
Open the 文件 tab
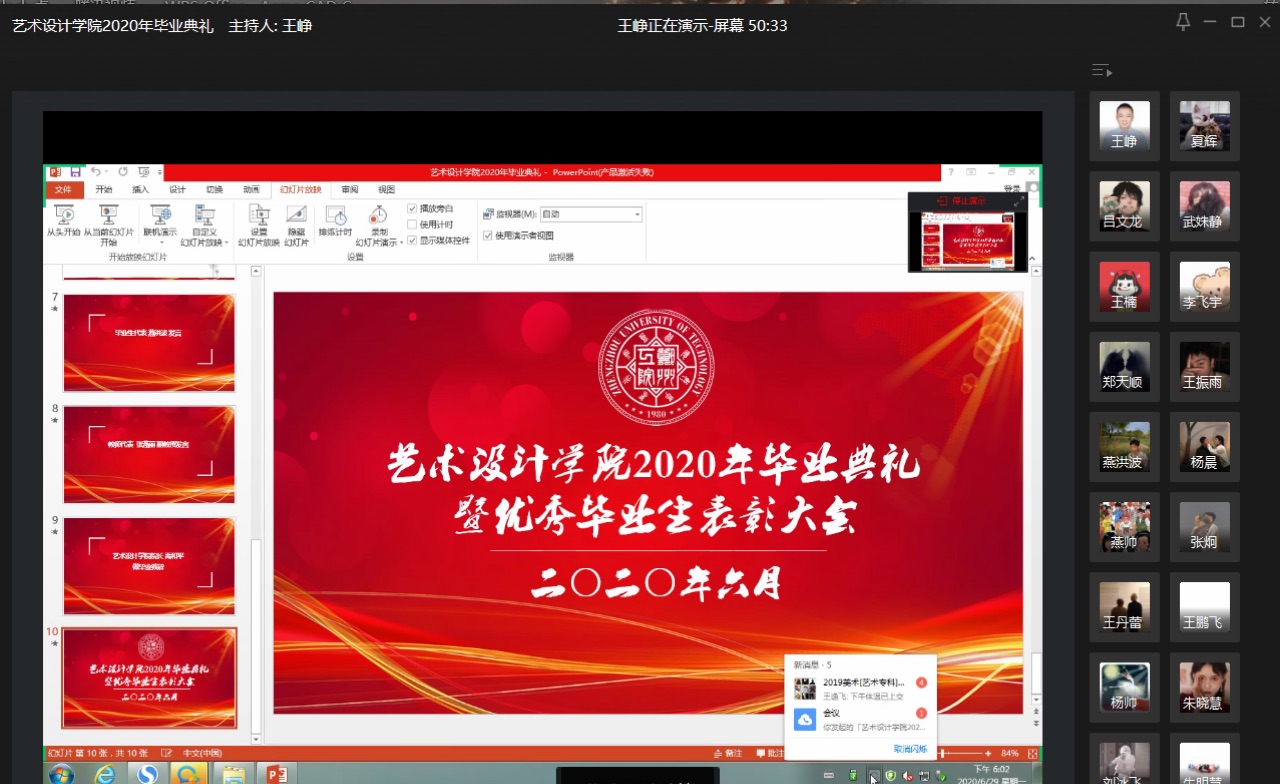pyautogui.click(x=63, y=189)
